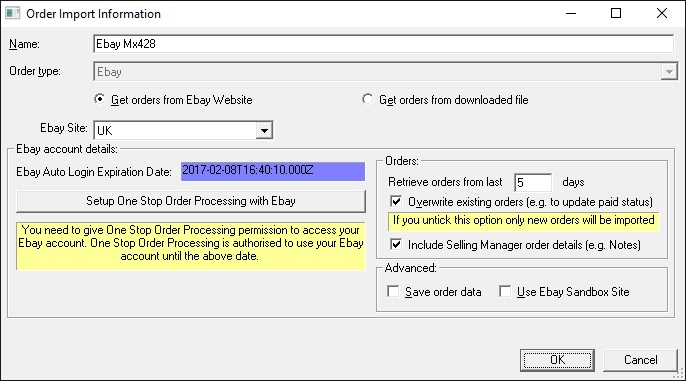Viewport: 686px width, 381px height.
Task: Confirm with the OK button
Action: [x=557, y=360]
